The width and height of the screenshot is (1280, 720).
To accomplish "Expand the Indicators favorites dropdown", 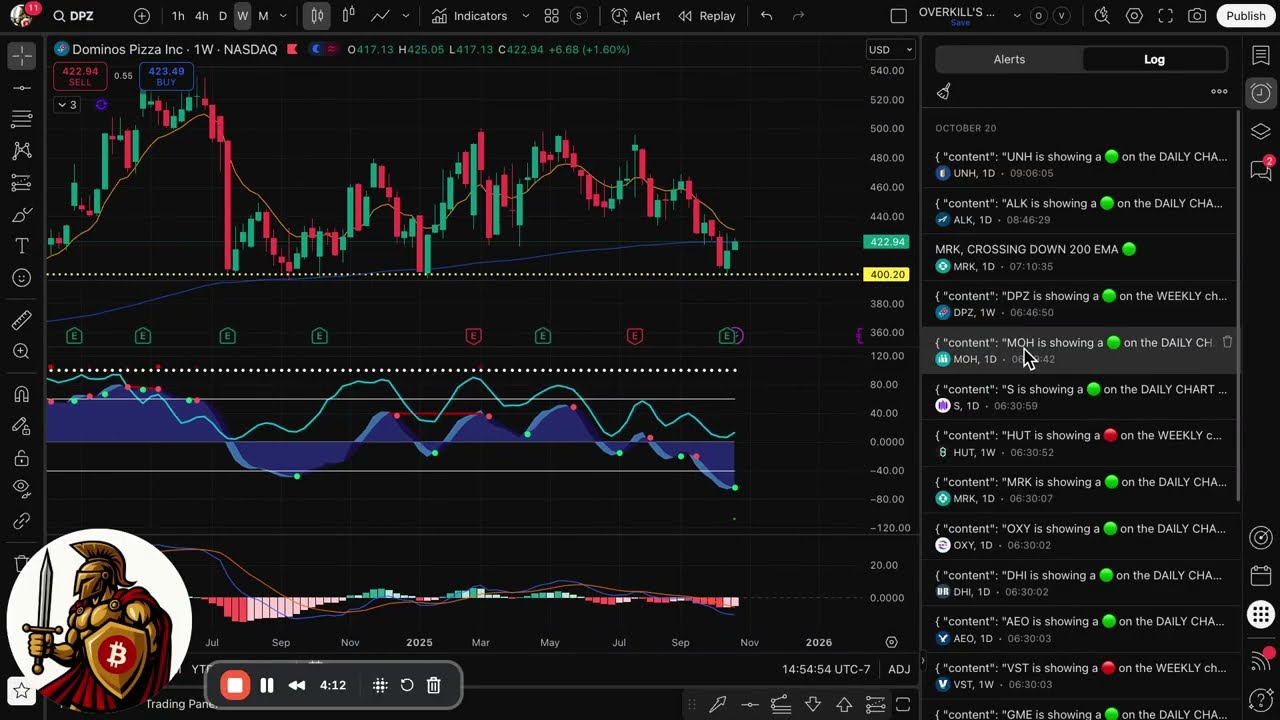I will (525, 16).
